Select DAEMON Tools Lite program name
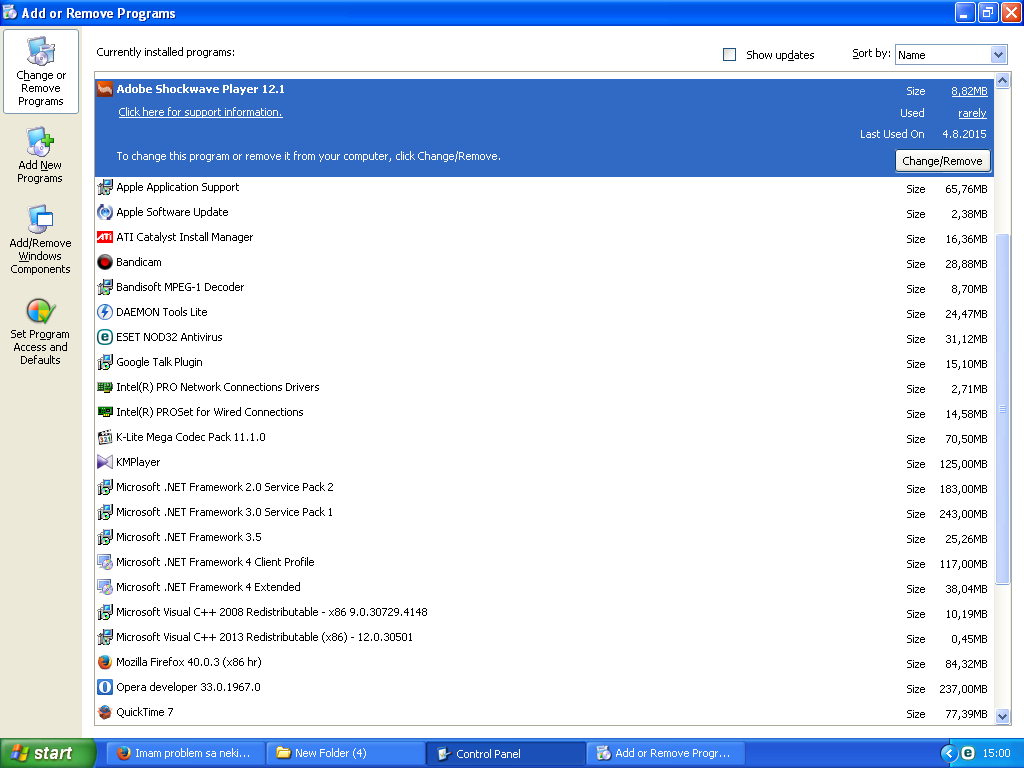Screen dimensions: 1024x768 161,312
